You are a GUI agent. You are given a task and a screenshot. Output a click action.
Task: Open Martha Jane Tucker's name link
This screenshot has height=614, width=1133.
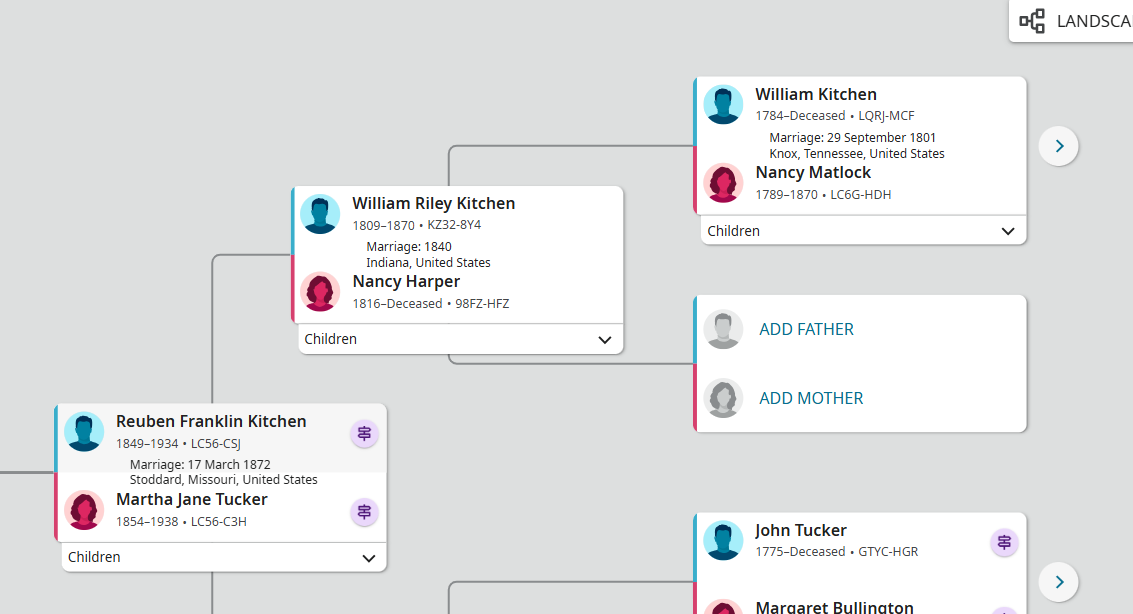click(x=192, y=499)
